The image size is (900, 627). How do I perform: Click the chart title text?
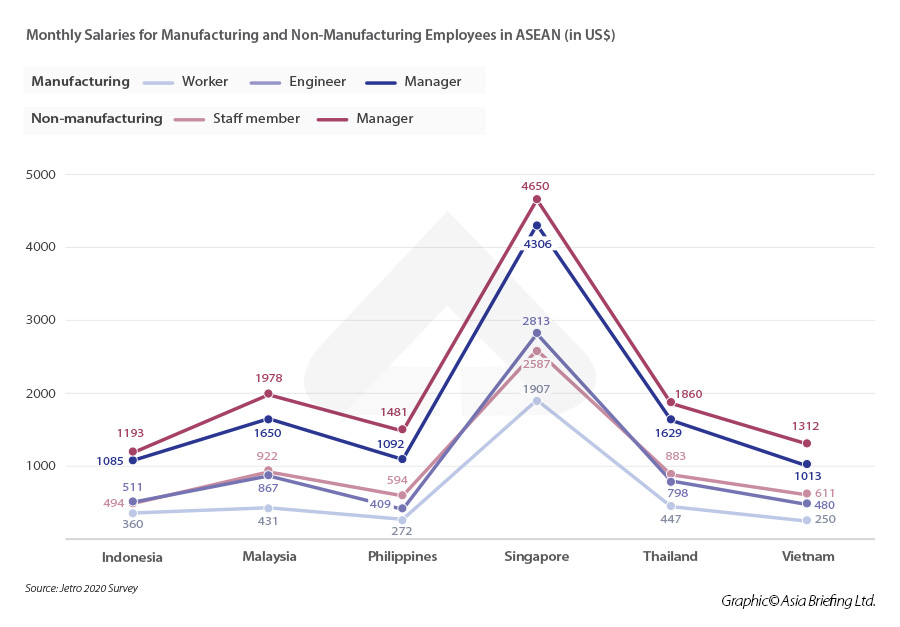(320, 35)
